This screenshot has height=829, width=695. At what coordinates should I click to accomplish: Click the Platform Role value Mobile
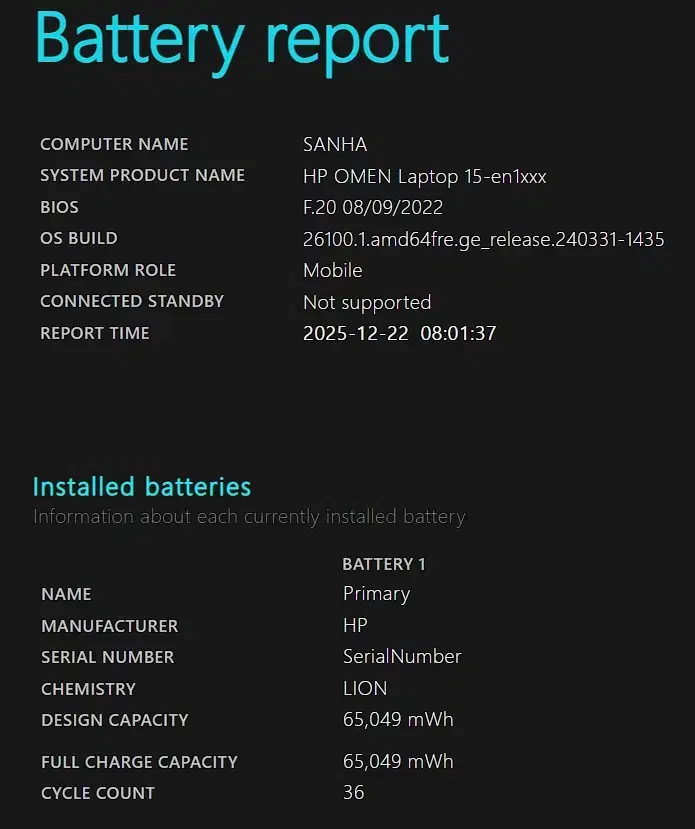[x=333, y=270]
